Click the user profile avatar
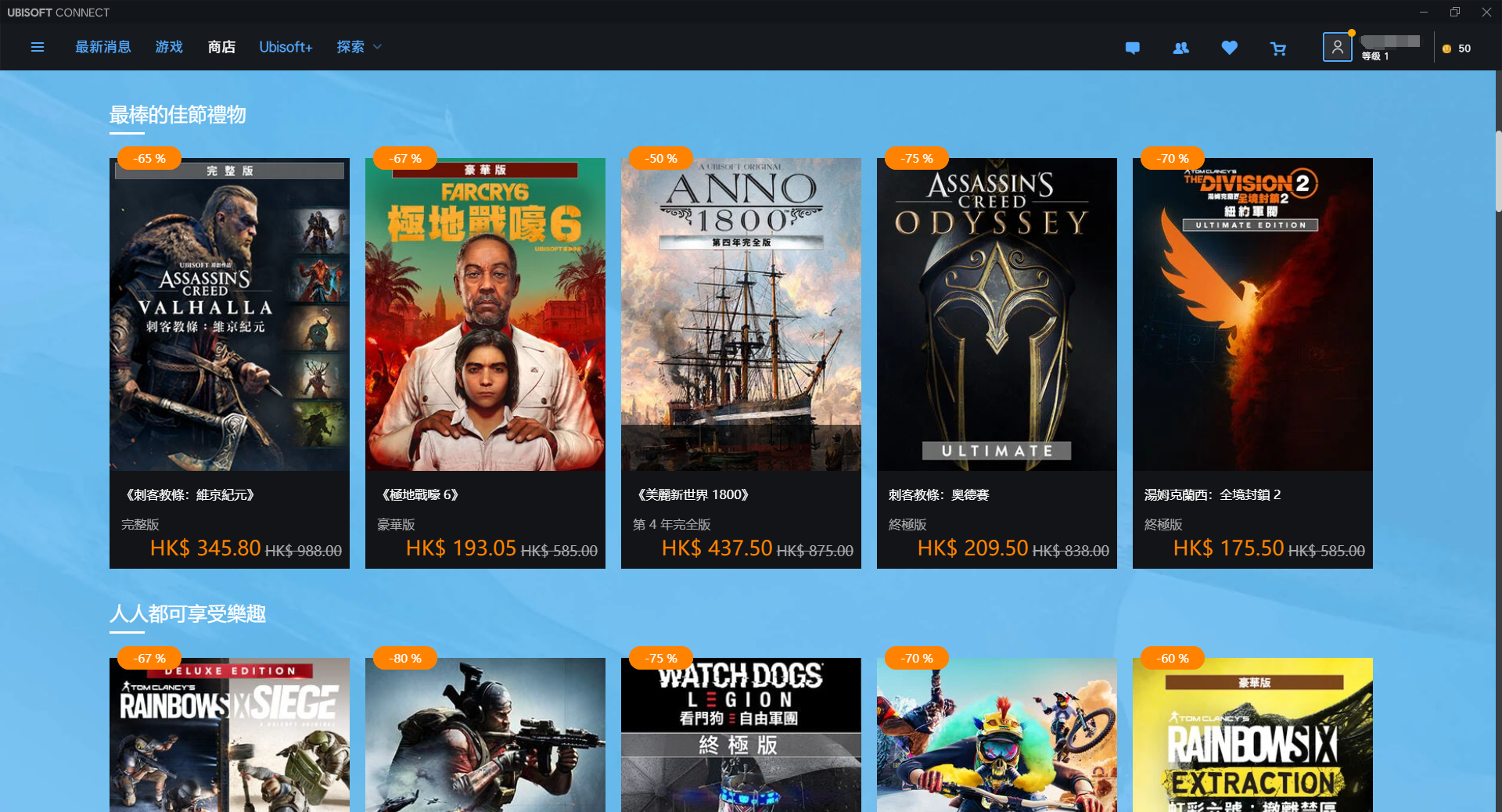This screenshot has height=812, width=1502. coord(1337,47)
